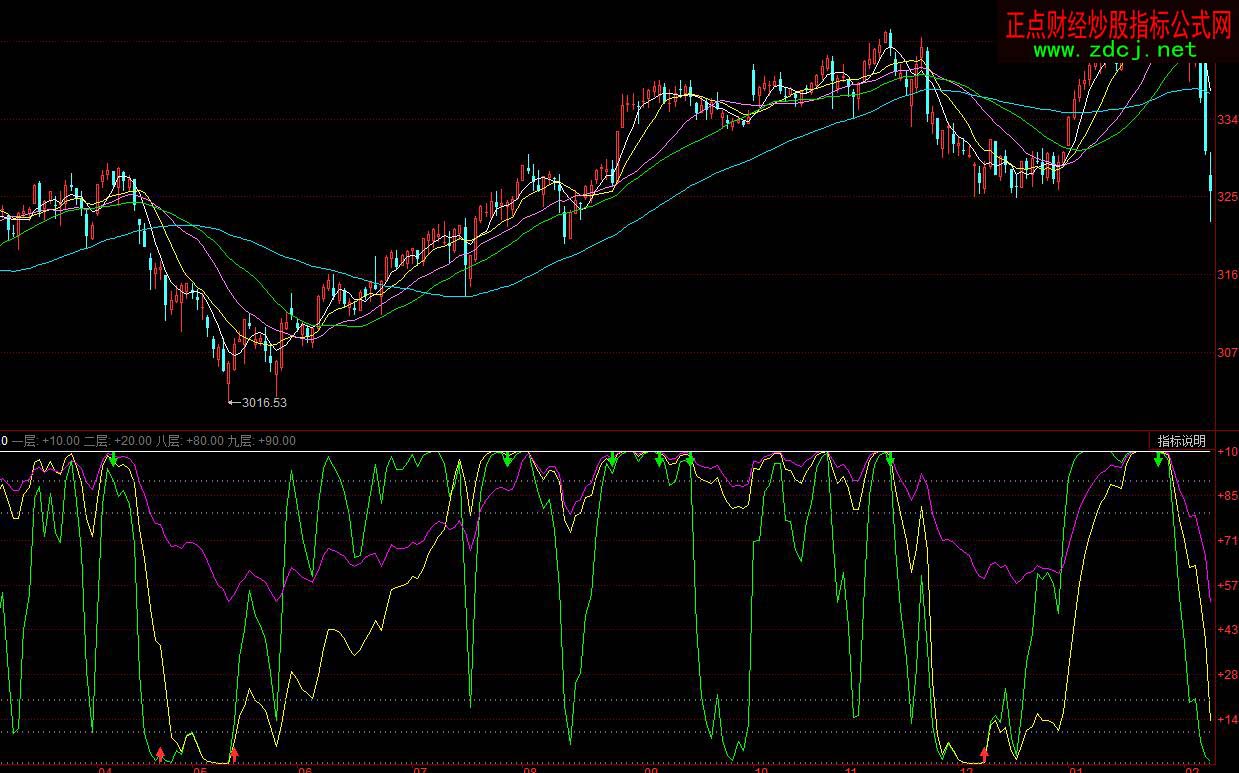
Task: Click the 307 price axis label
Action: pos(1225,352)
